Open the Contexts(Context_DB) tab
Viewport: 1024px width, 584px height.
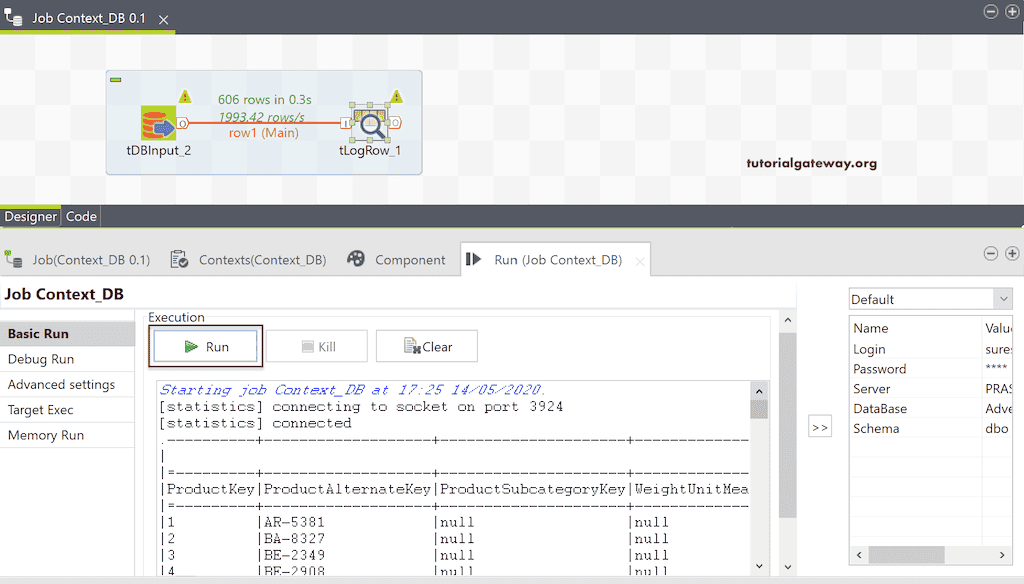click(248, 260)
